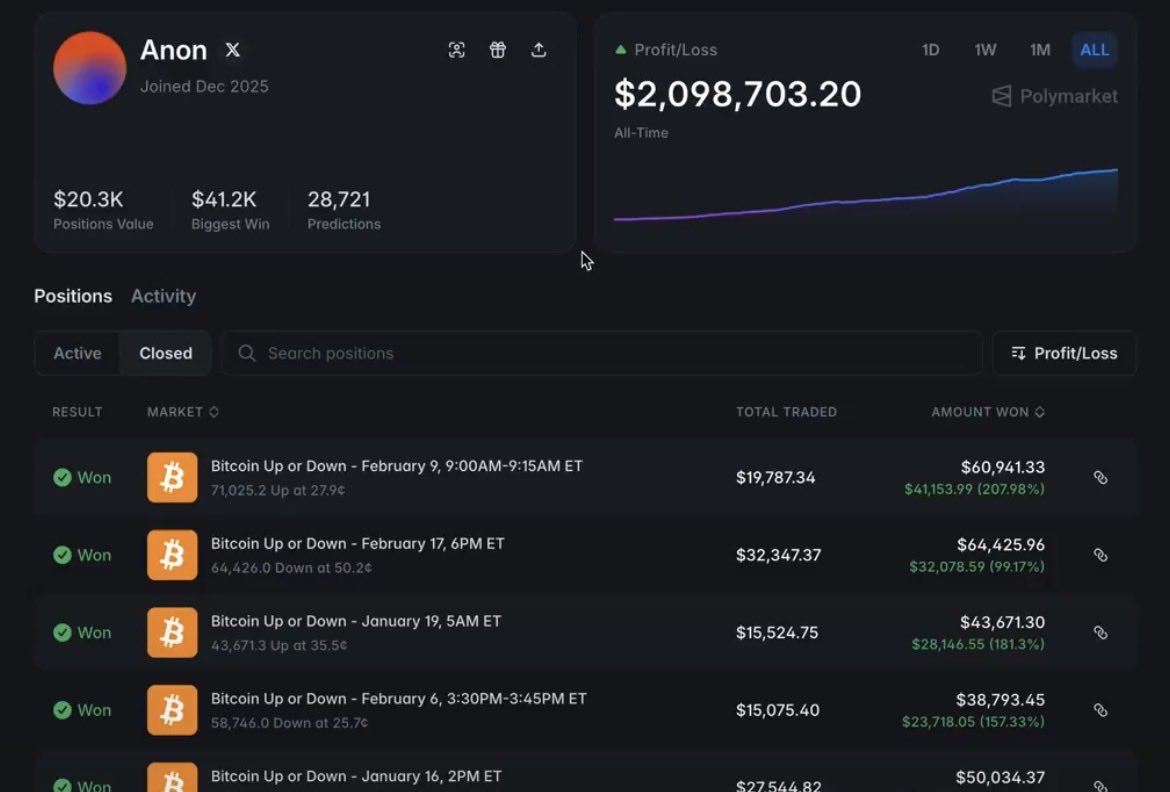
Task: Click Bitcoin icon for February 17 market
Action: coord(172,555)
